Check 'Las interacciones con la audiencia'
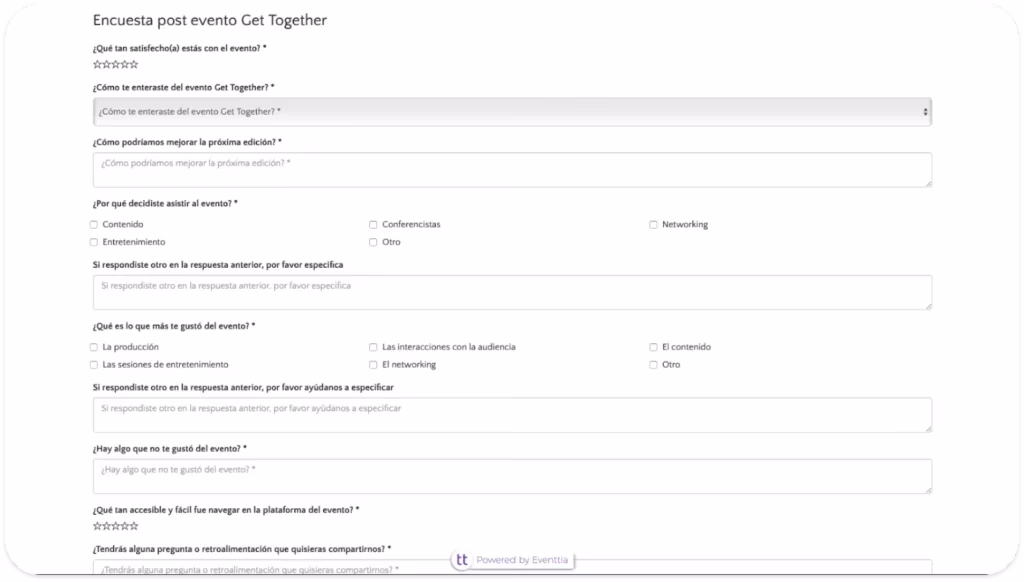The height and width of the screenshot is (582, 1024). (x=373, y=348)
